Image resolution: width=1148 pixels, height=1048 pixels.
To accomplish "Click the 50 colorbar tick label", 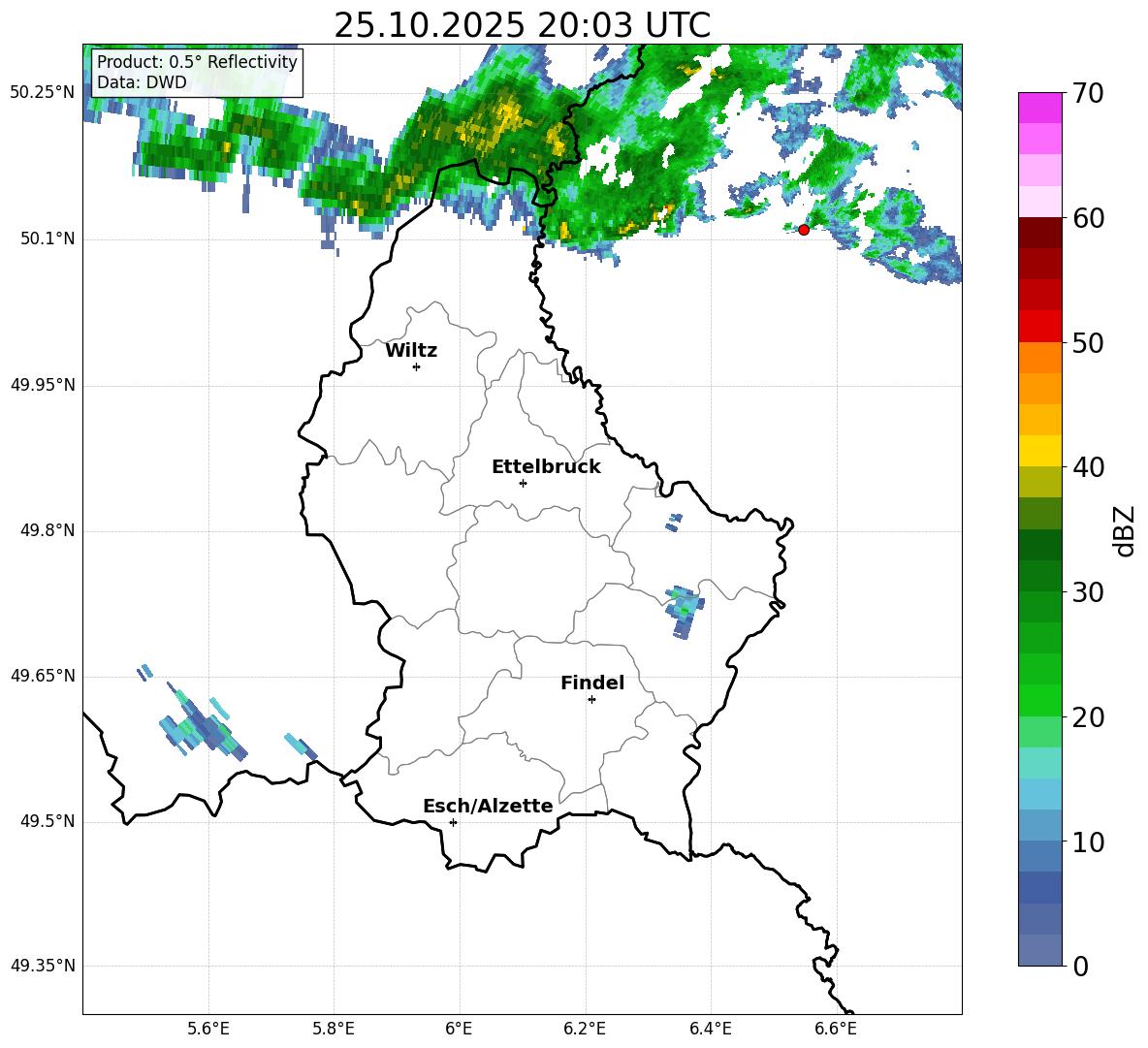I will pyautogui.click(x=1088, y=342).
